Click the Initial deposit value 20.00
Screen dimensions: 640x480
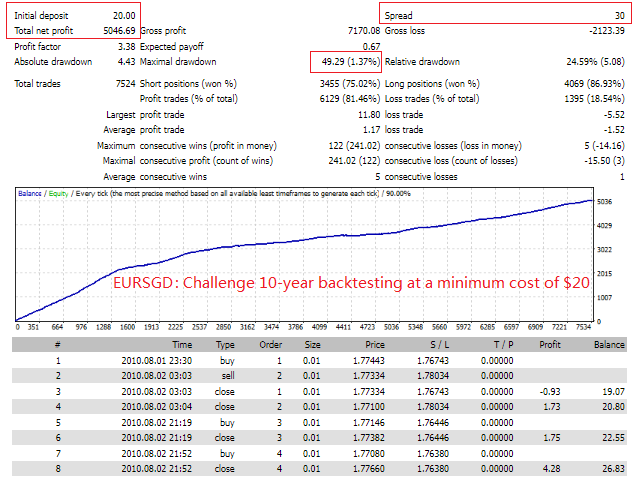click(x=123, y=16)
